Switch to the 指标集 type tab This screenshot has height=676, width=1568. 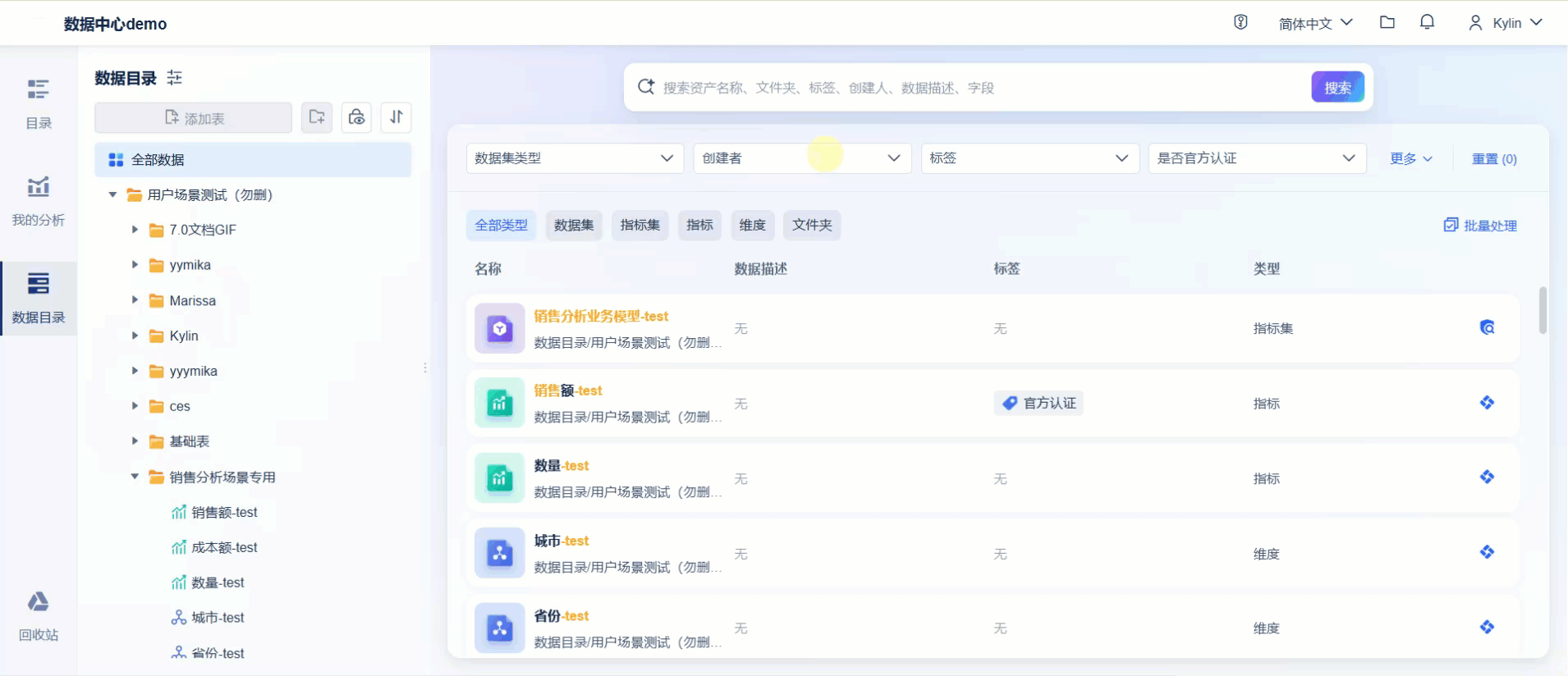[640, 225]
